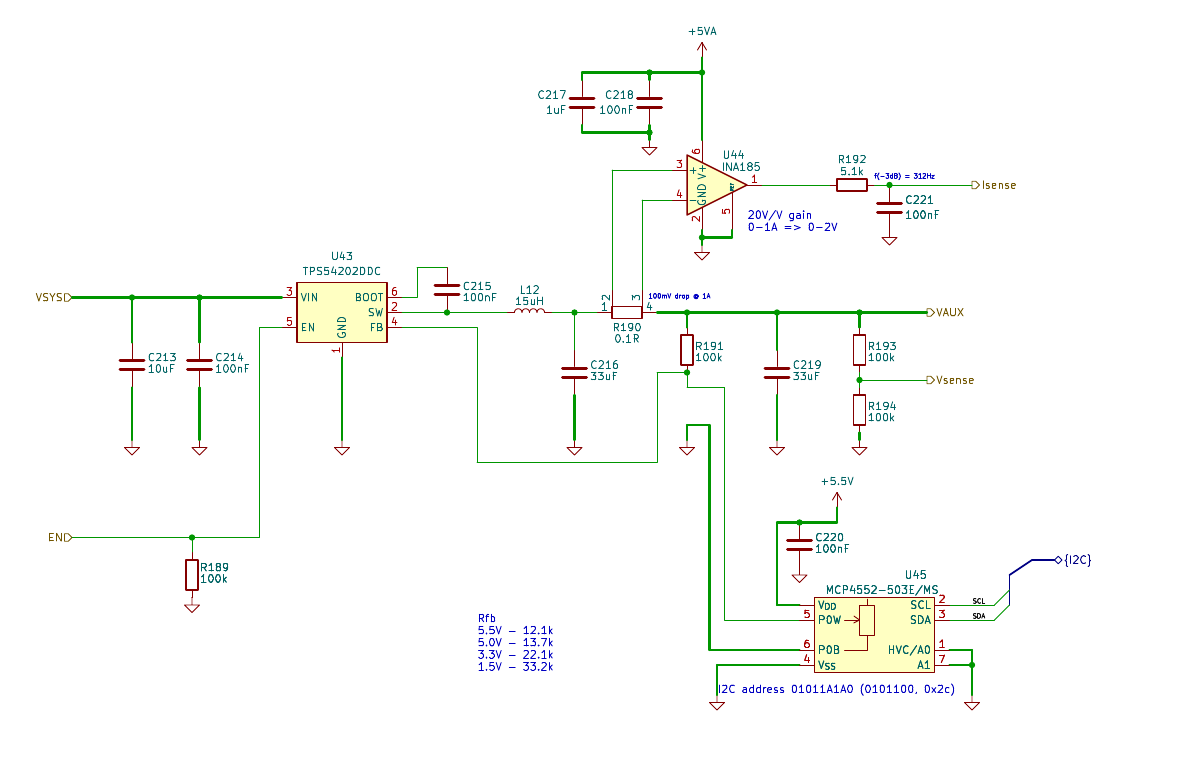The image size is (1185, 781).
Task: Click the L12 15uH inductor symbol
Action: 529,311
